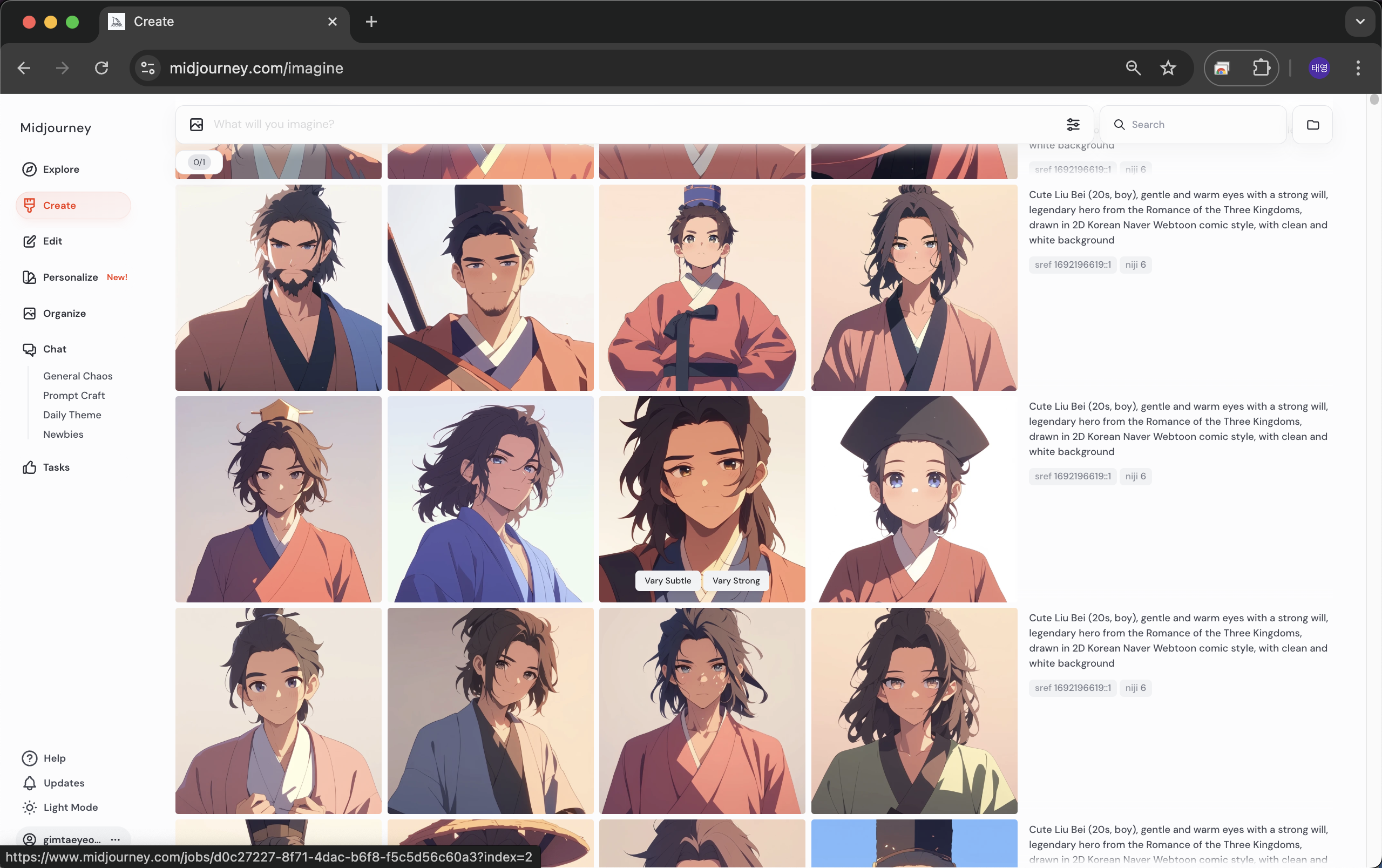Open the Tasks page
1382x868 pixels.
46,467
